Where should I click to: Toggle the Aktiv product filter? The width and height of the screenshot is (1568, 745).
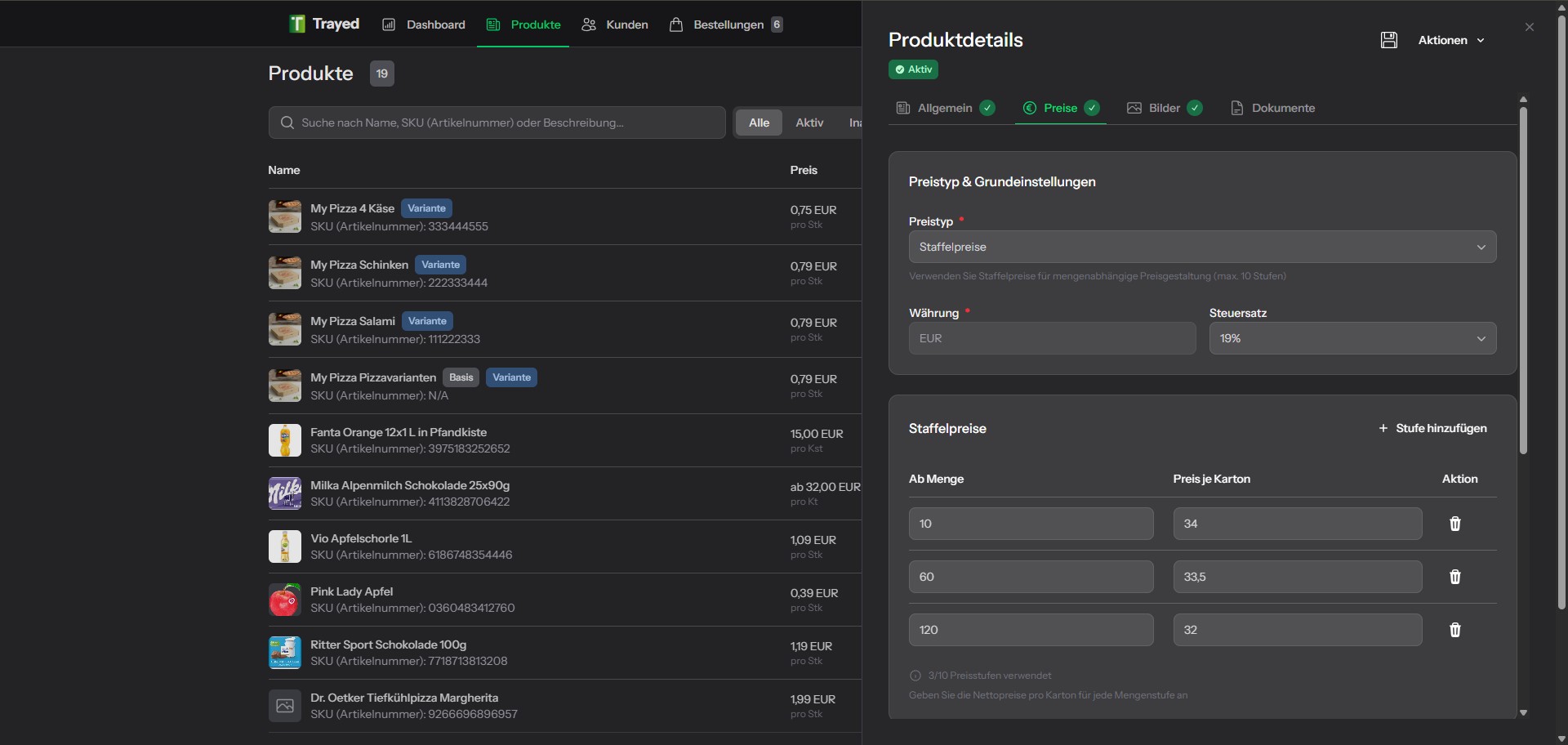(x=809, y=122)
